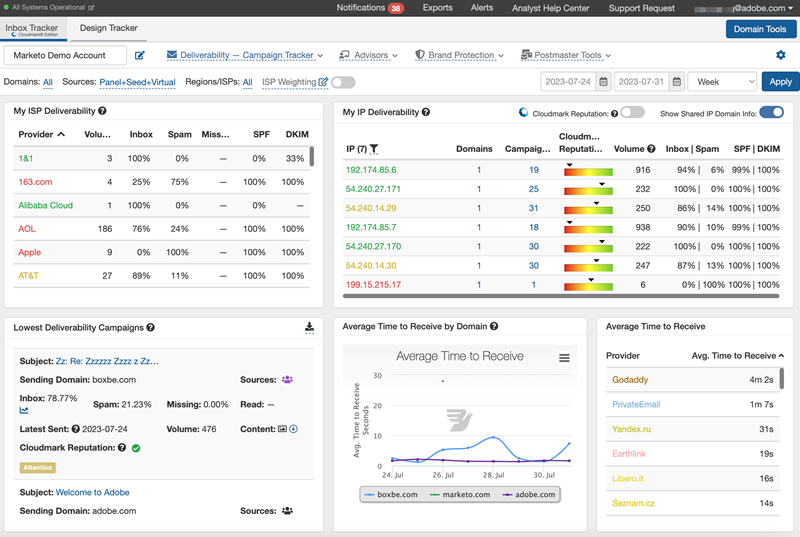Click the Volume column help icon
The height and width of the screenshot is (537, 800).
point(651,148)
